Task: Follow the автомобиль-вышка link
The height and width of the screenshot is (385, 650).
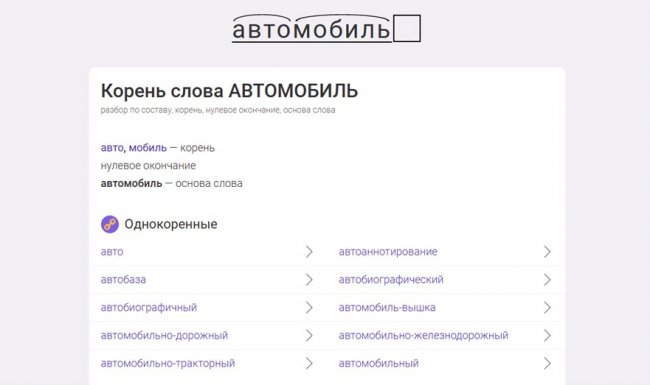Action: [387, 308]
